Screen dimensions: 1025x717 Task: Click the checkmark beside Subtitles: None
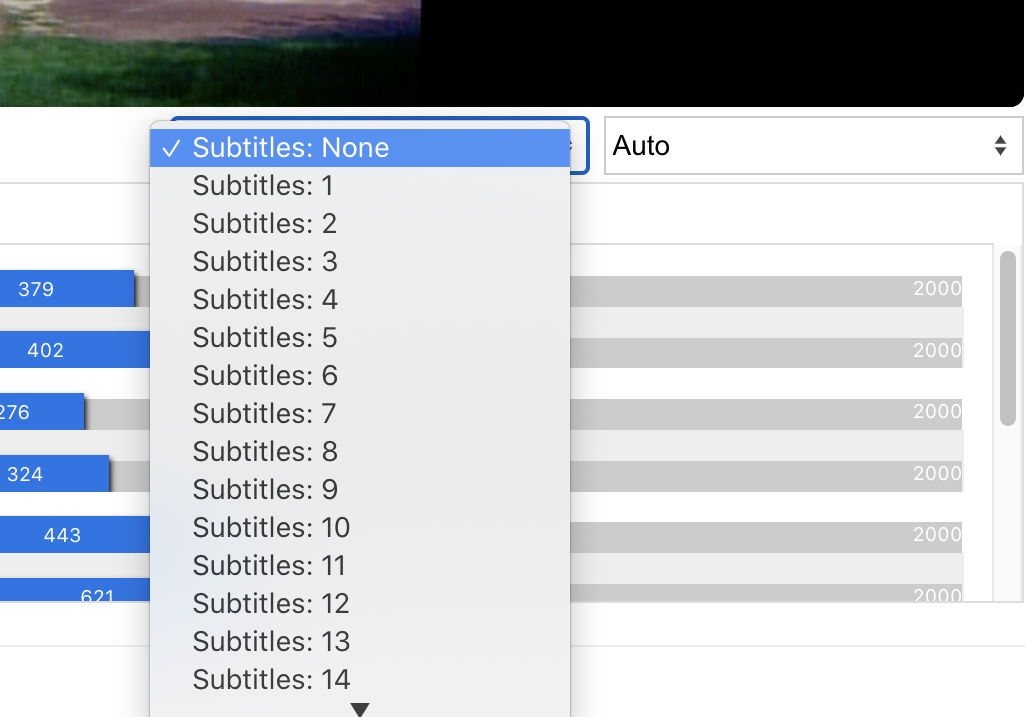pyautogui.click(x=172, y=147)
